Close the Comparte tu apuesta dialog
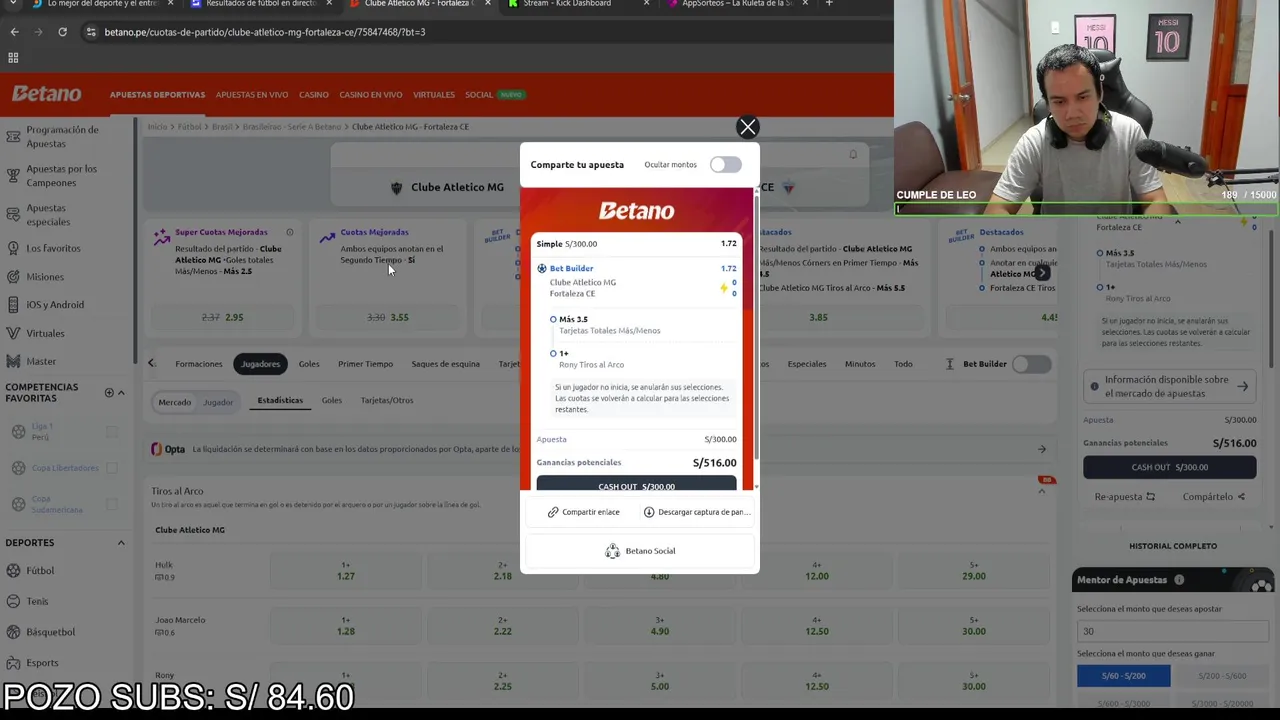 click(x=747, y=127)
